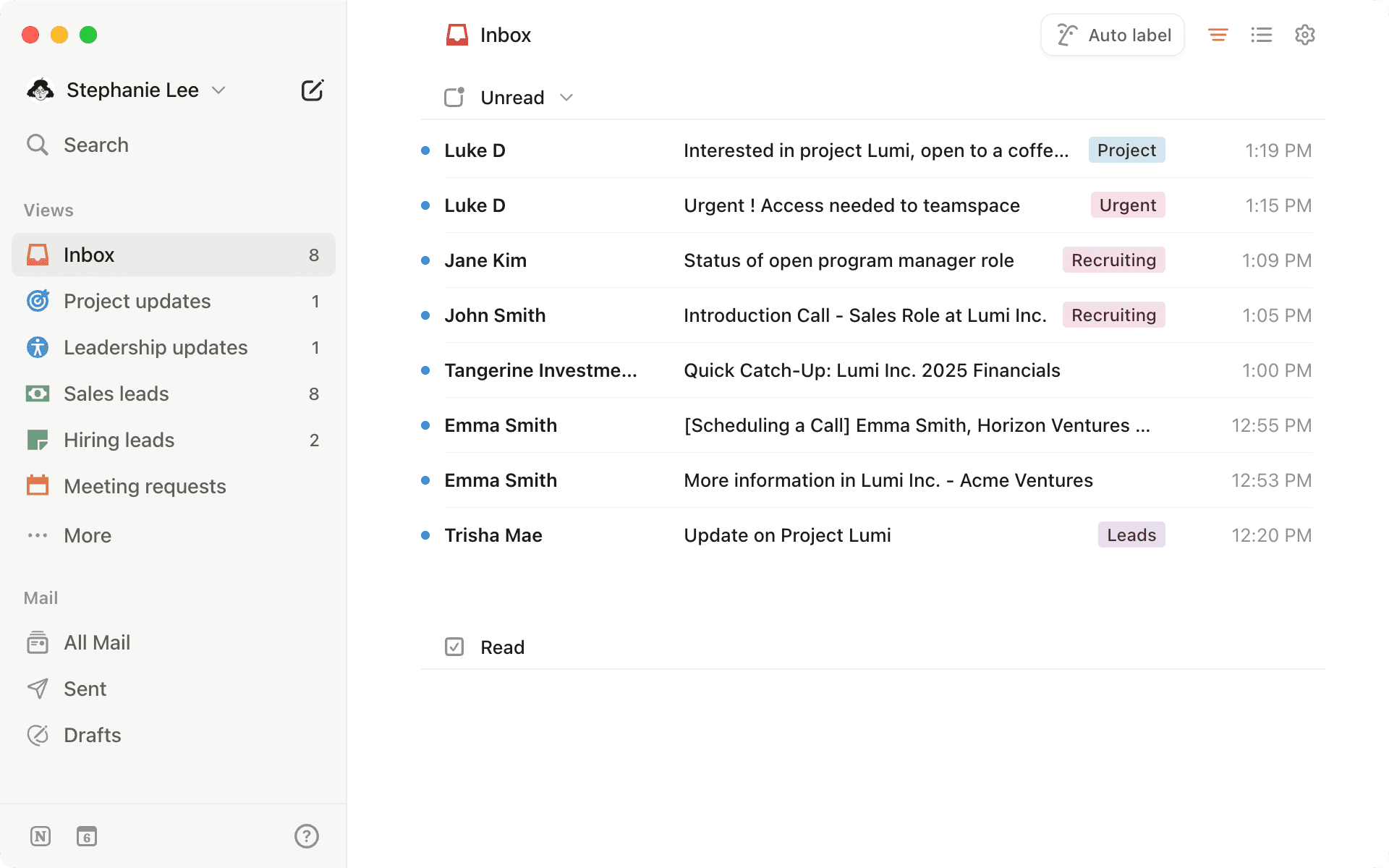
Task: Open Notion from the bottom-left icon
Action: pyautogui.click(x=40, y=836)
